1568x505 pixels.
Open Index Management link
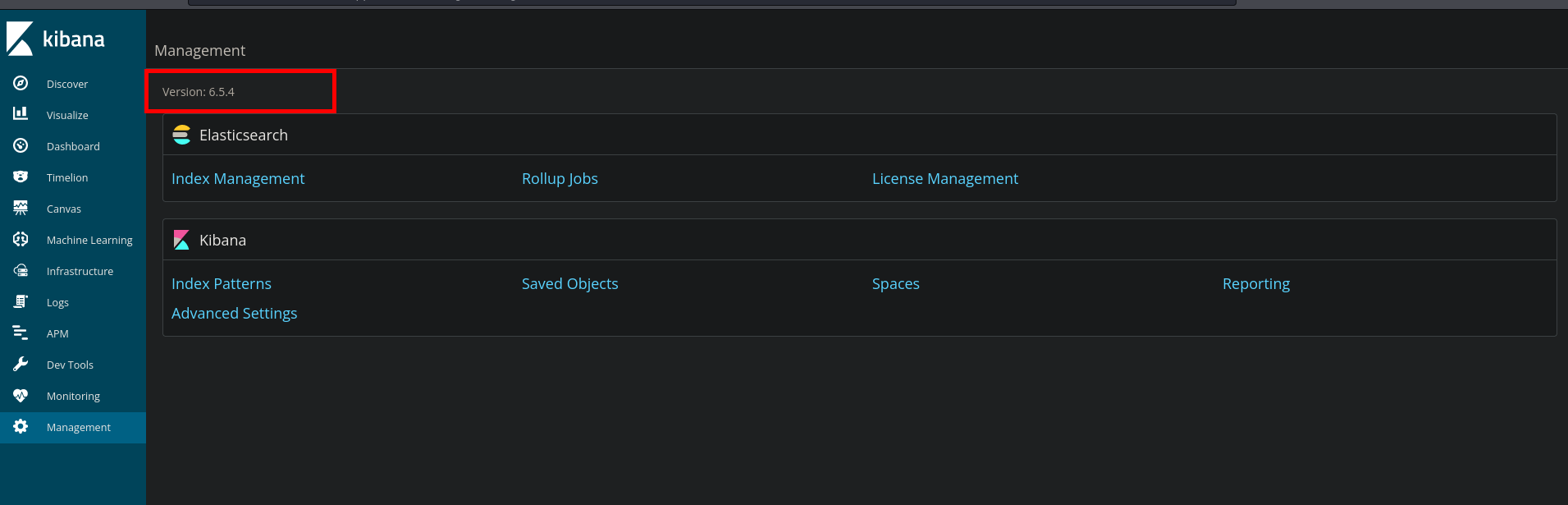click(x=238, y=179)
